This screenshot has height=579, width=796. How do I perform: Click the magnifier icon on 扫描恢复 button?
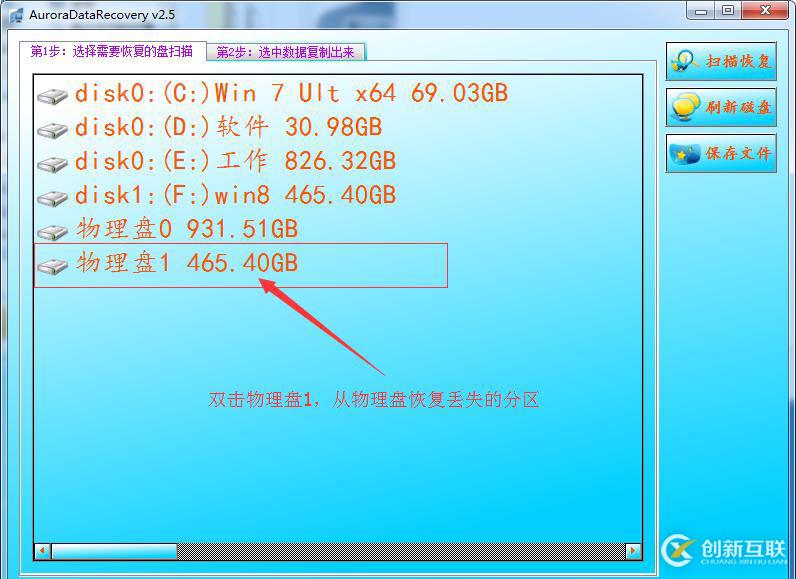tap(684, 61)
